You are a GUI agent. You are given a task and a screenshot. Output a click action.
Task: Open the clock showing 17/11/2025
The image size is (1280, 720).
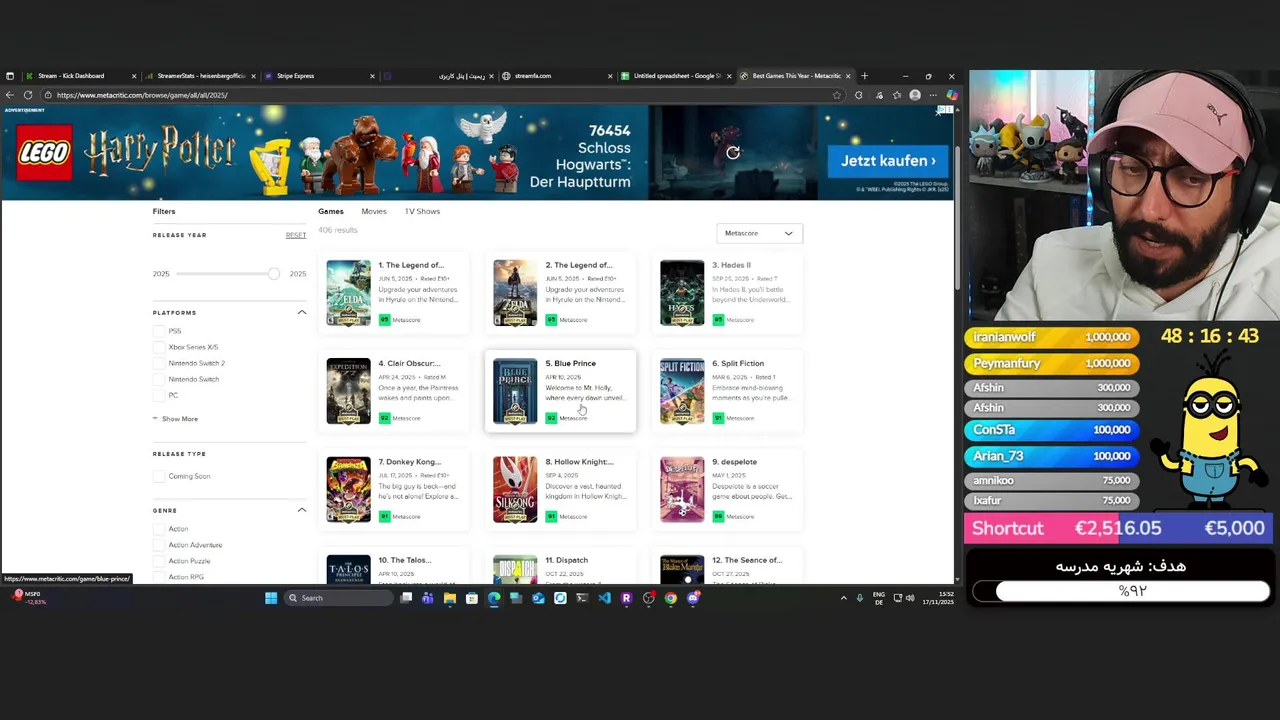click(940, 598)
